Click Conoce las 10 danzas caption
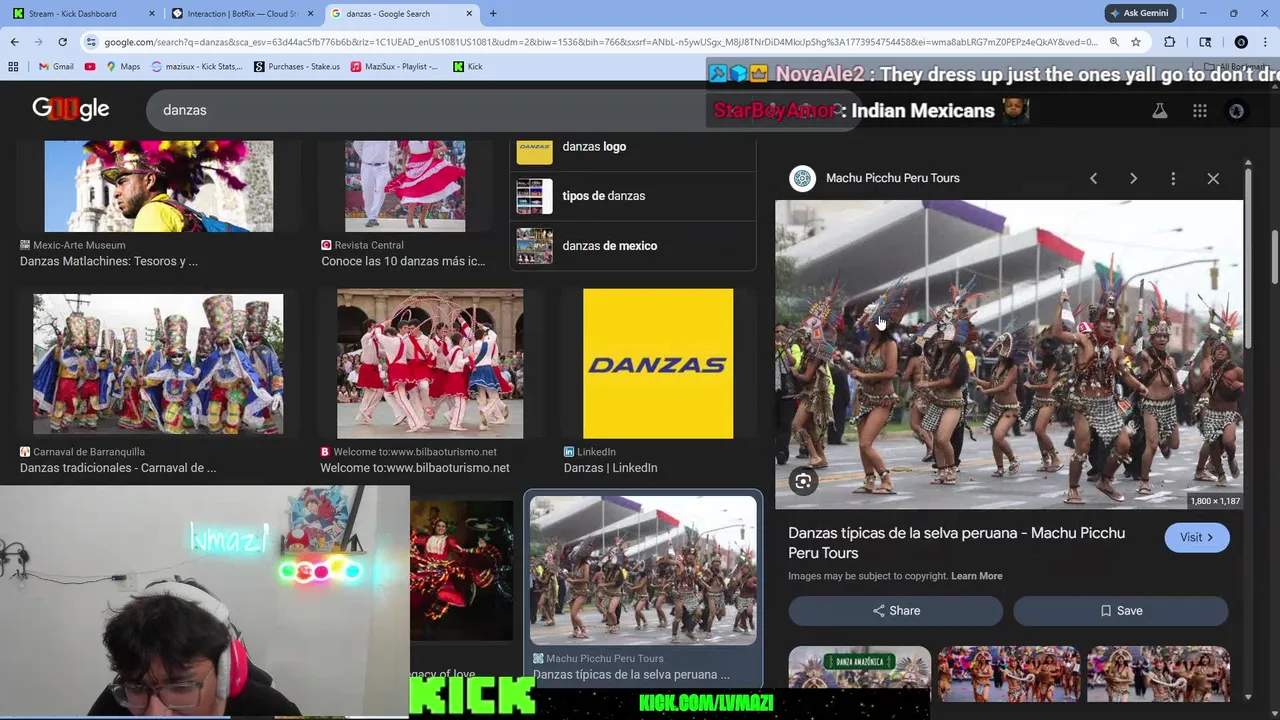 (403, 261)
